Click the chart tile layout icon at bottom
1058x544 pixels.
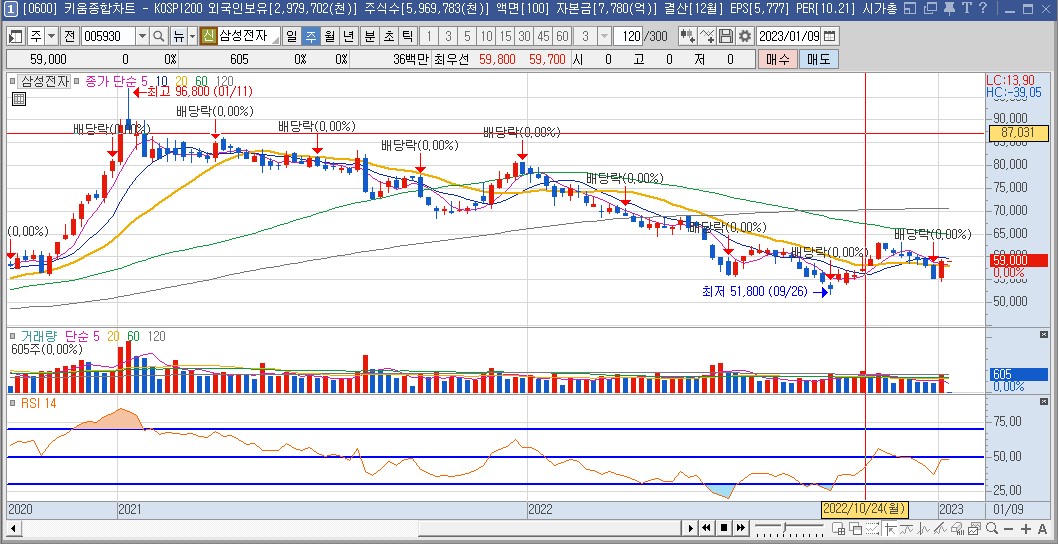[x=839, y=528]
